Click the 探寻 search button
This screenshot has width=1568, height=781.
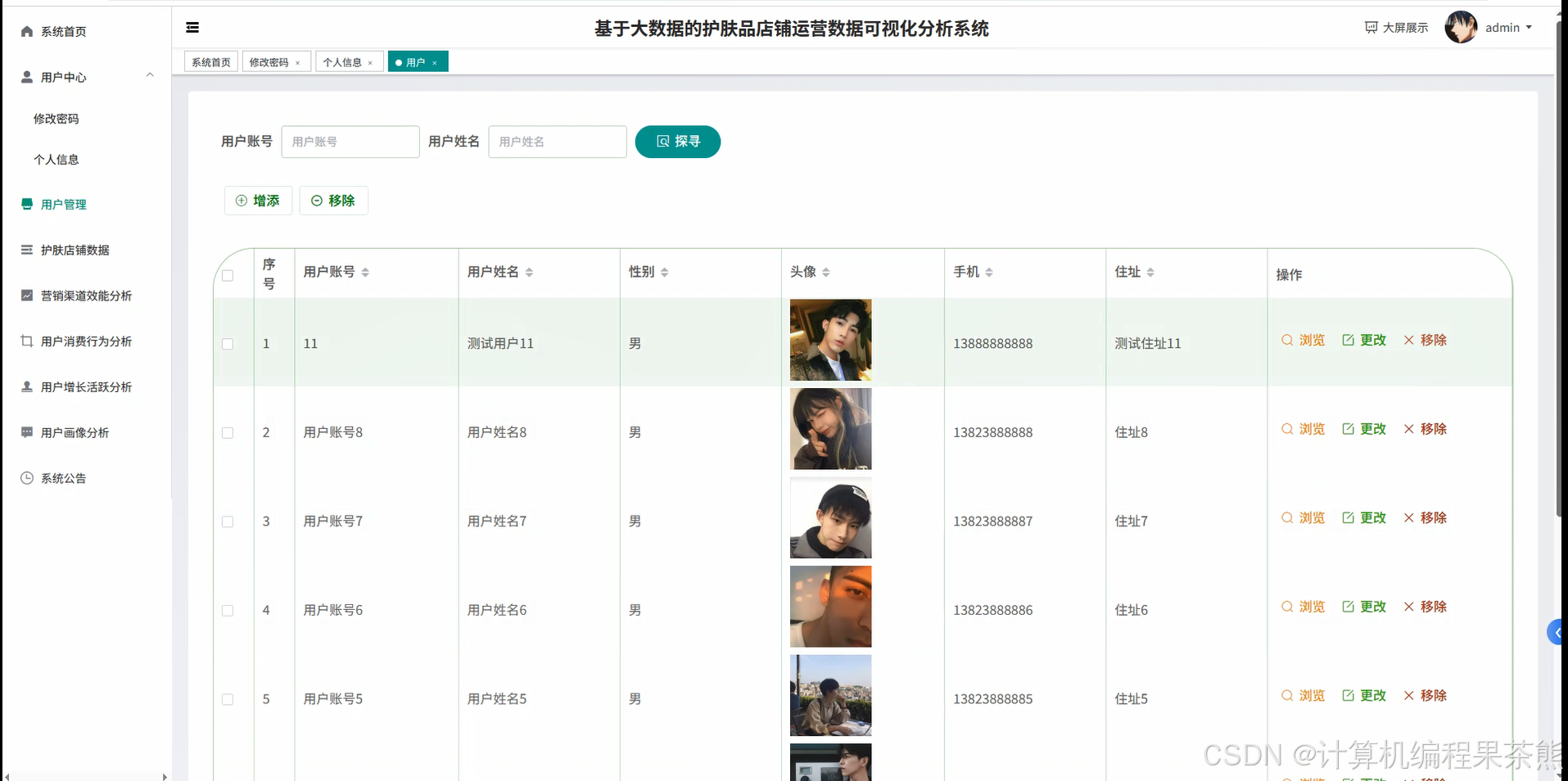[678, 142]
